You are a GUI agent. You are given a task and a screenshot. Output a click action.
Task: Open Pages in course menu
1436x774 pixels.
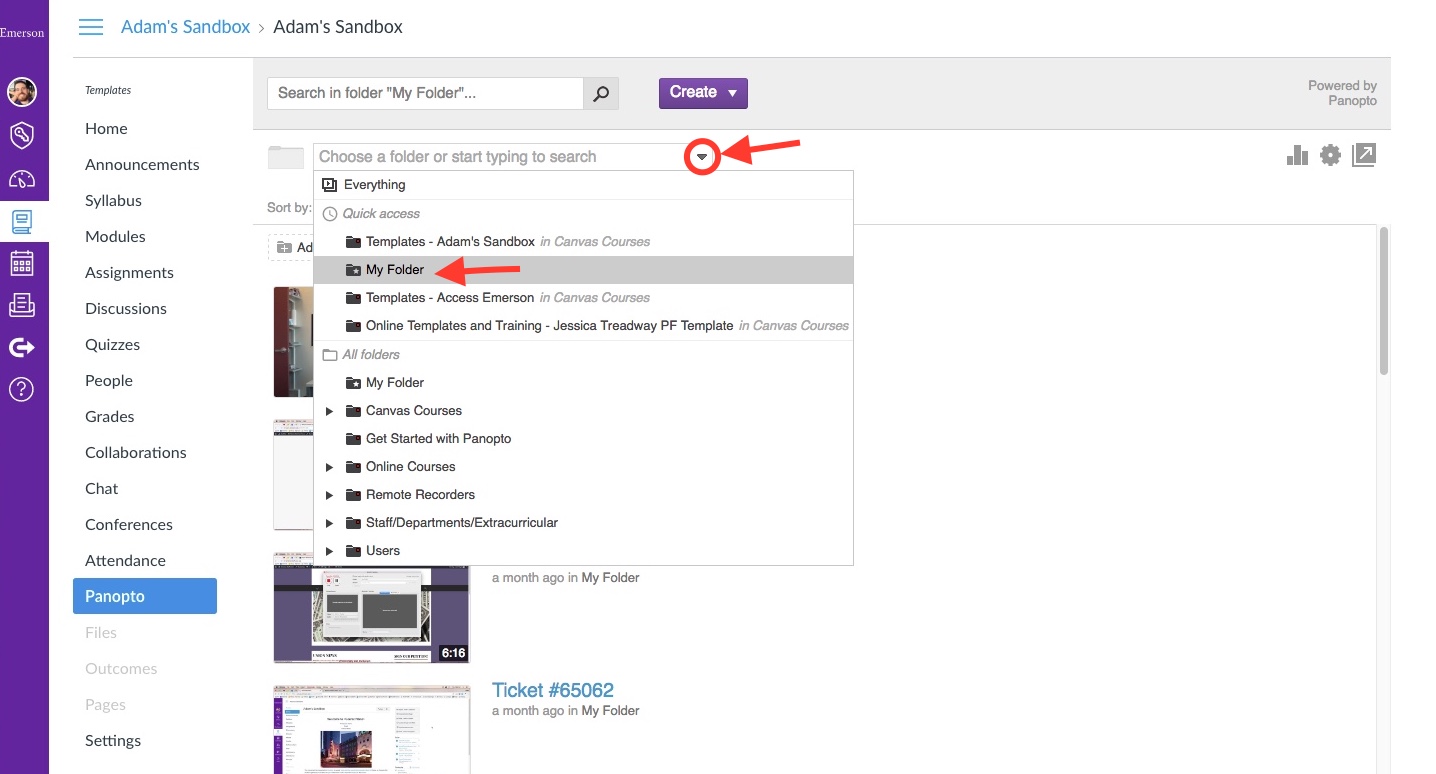click(x=105, y=705)
